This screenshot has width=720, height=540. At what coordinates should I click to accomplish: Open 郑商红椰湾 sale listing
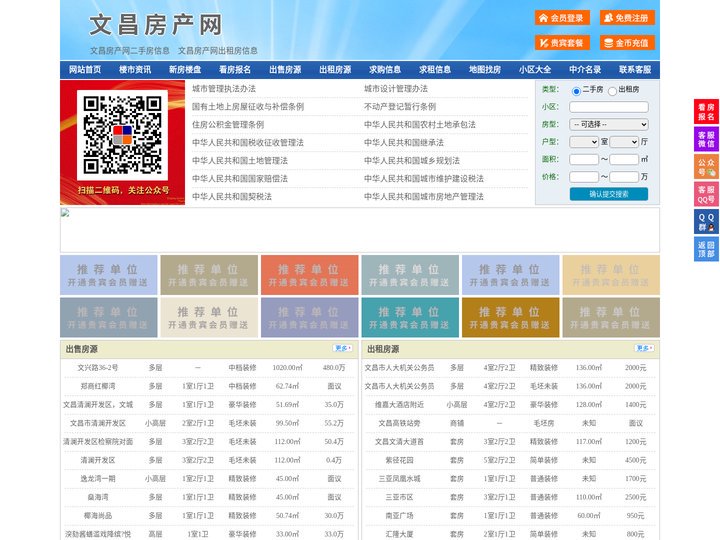coord(98,386)
